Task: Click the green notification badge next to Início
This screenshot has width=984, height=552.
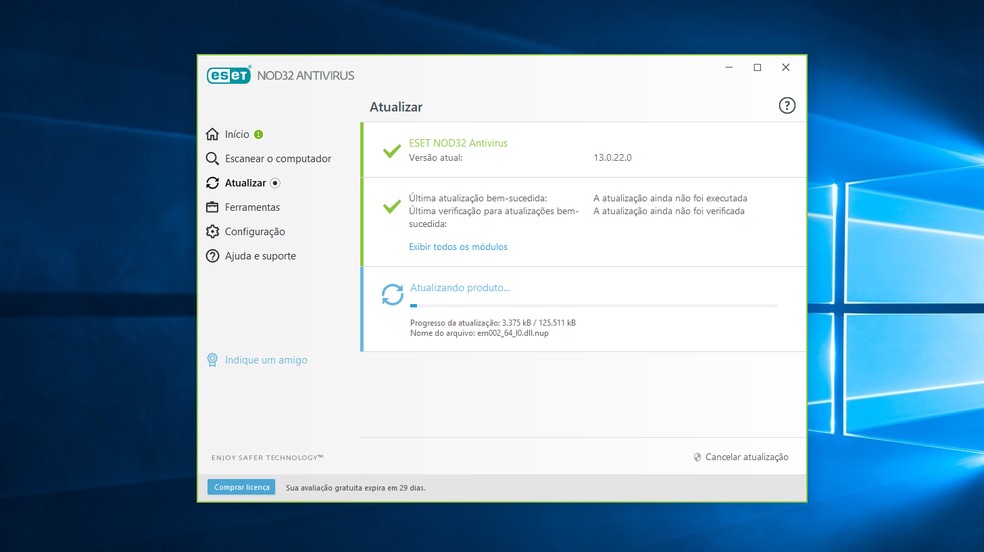Action: point(259,134)
